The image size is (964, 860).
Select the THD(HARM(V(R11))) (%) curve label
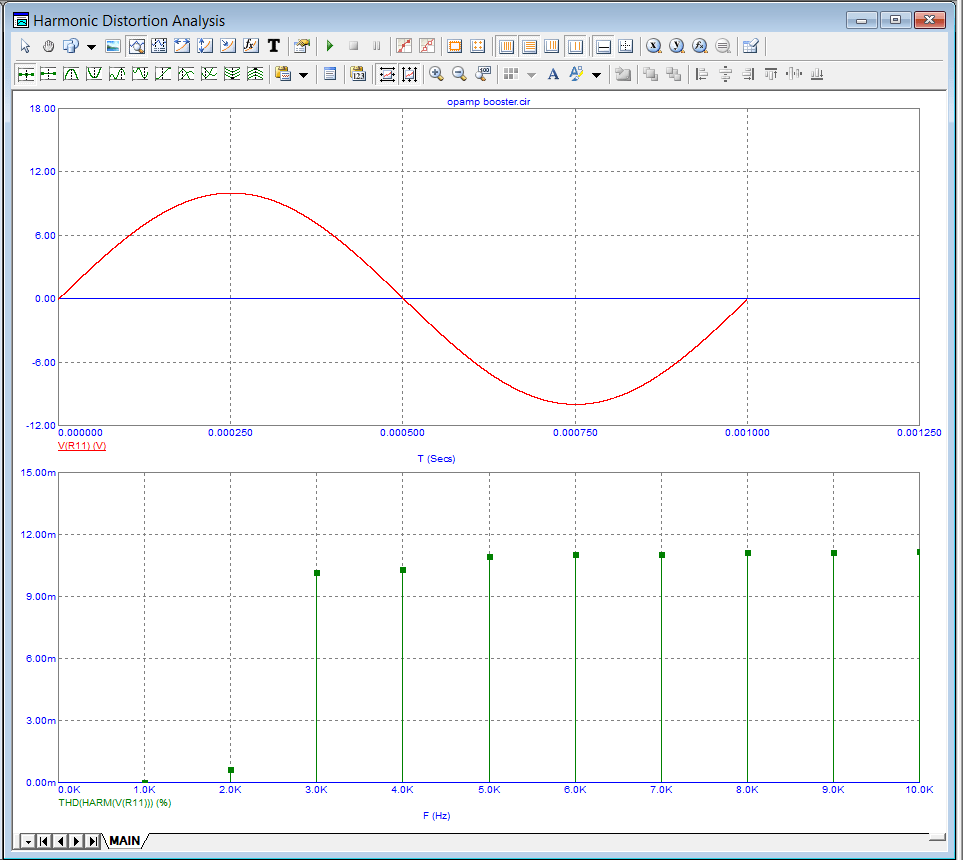pyautogui.click(x=115, y=803)
